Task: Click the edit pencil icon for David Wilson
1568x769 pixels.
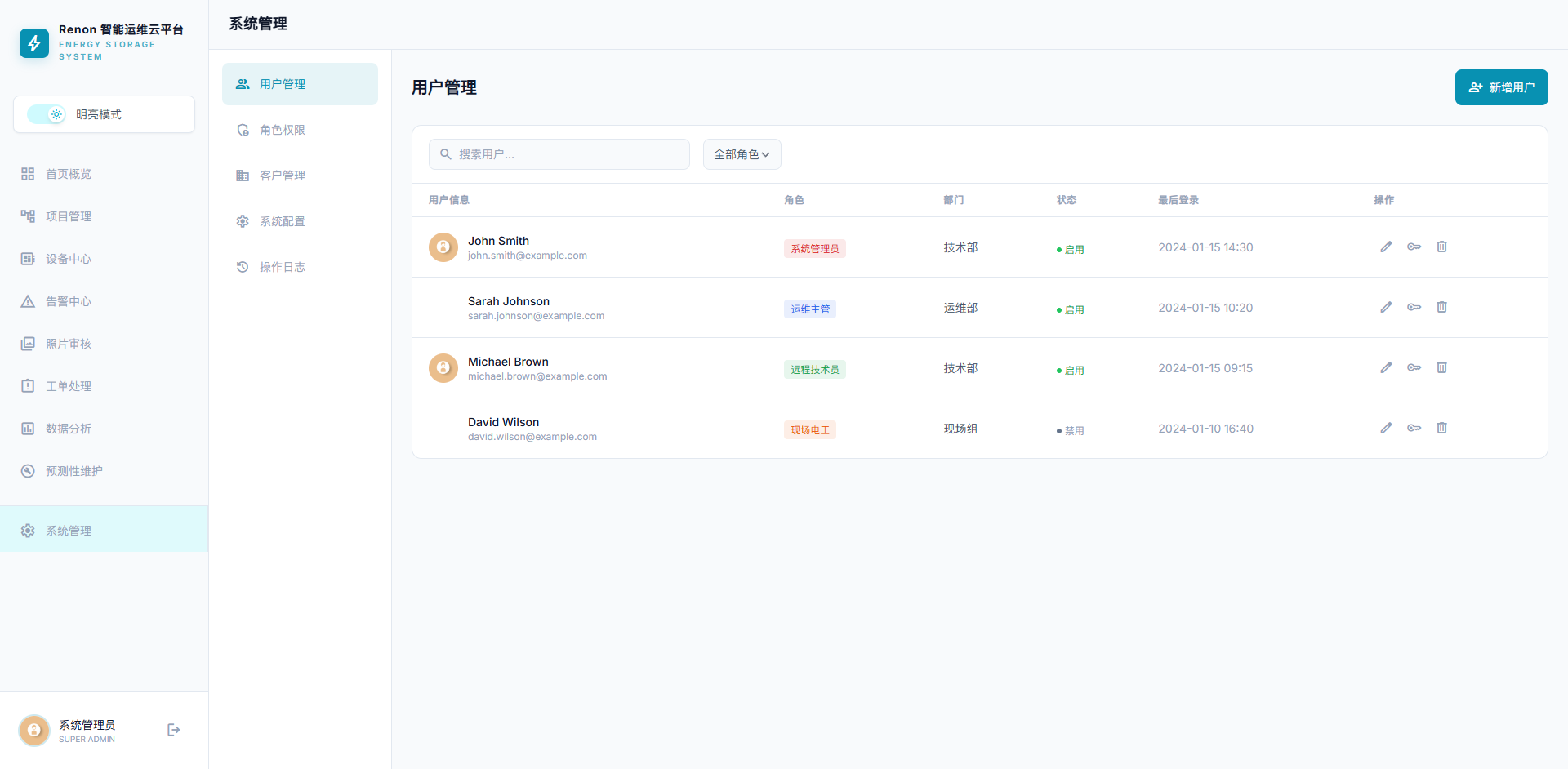Action: click(x=1386, y=428)
